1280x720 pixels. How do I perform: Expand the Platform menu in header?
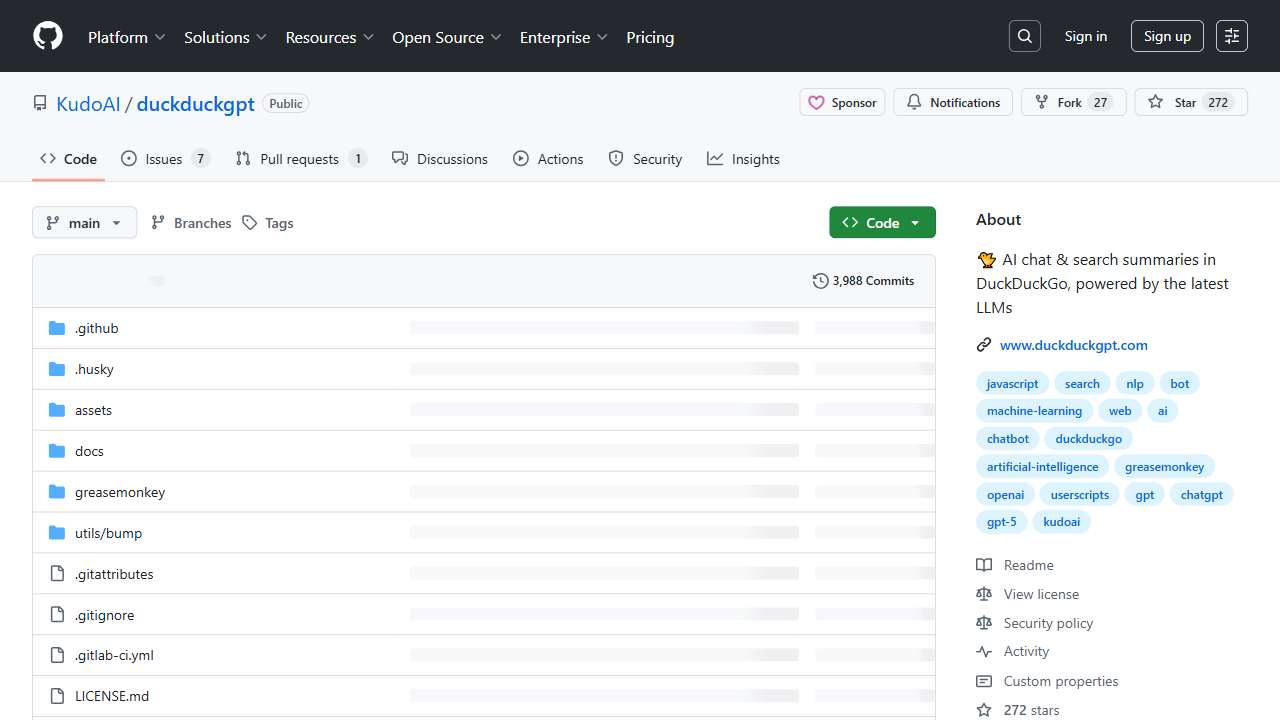(x=126, y=37)
